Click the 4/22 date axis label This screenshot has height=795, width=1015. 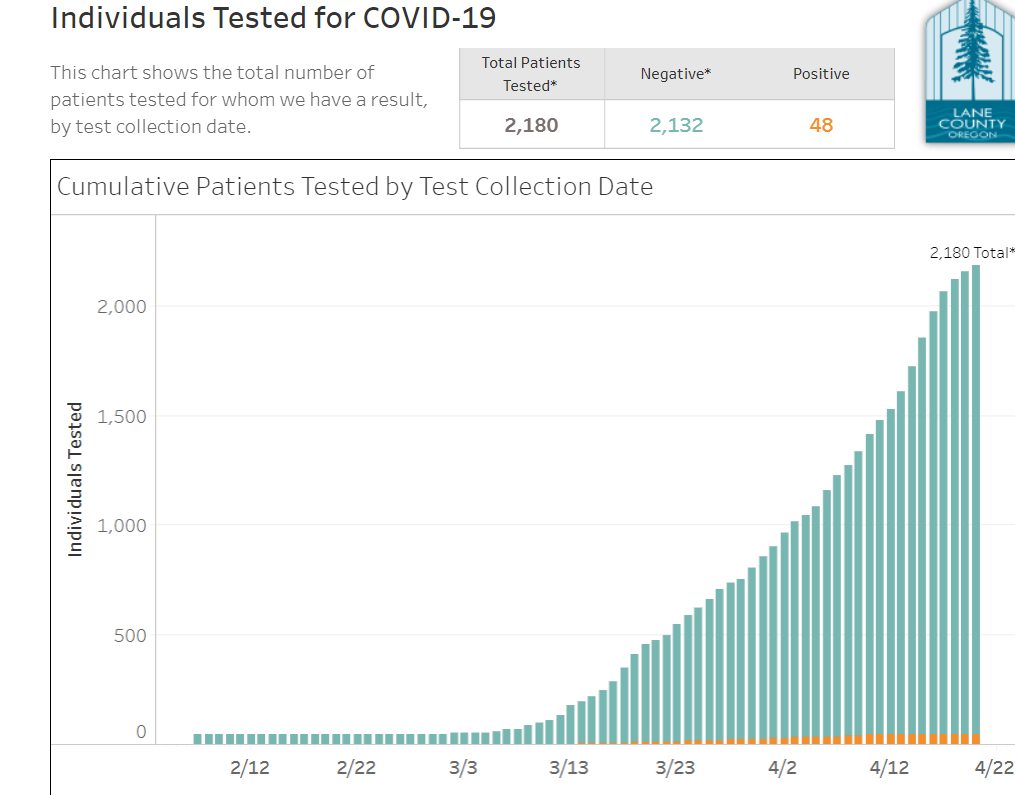tap(995, 768)
